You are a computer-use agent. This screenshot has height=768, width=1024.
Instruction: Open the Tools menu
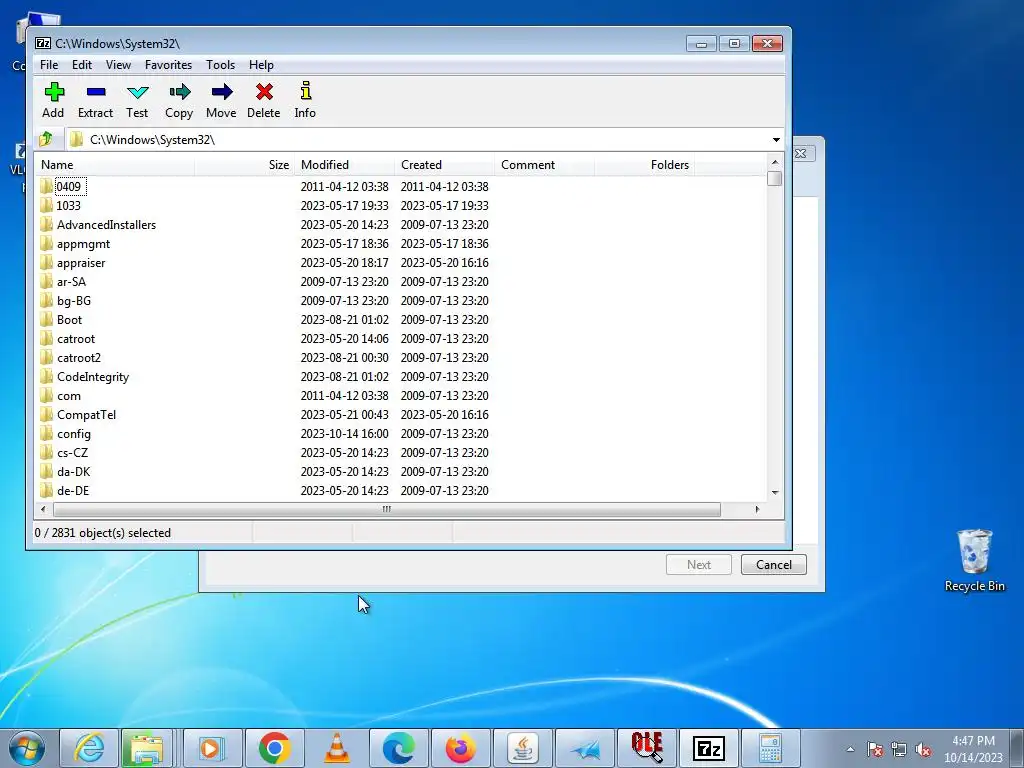coord(220,65)
